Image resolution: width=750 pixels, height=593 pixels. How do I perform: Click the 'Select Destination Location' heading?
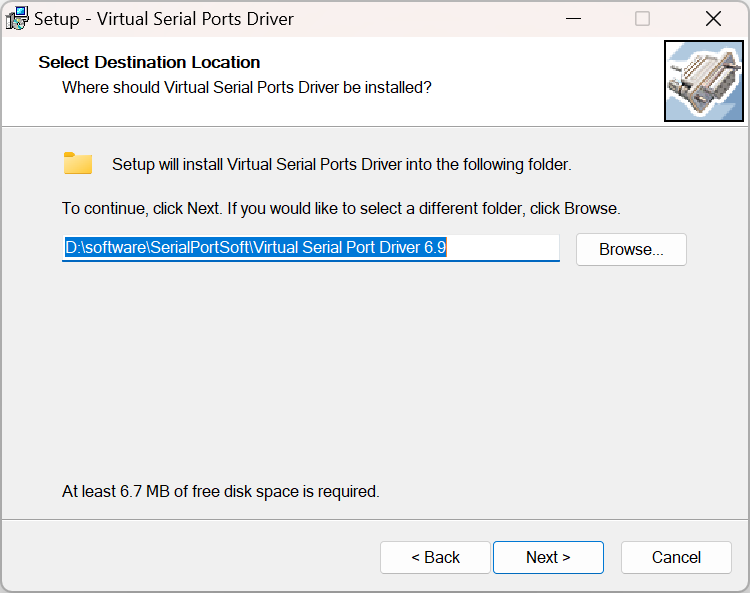pyautogui.click(x=149, y=62)
